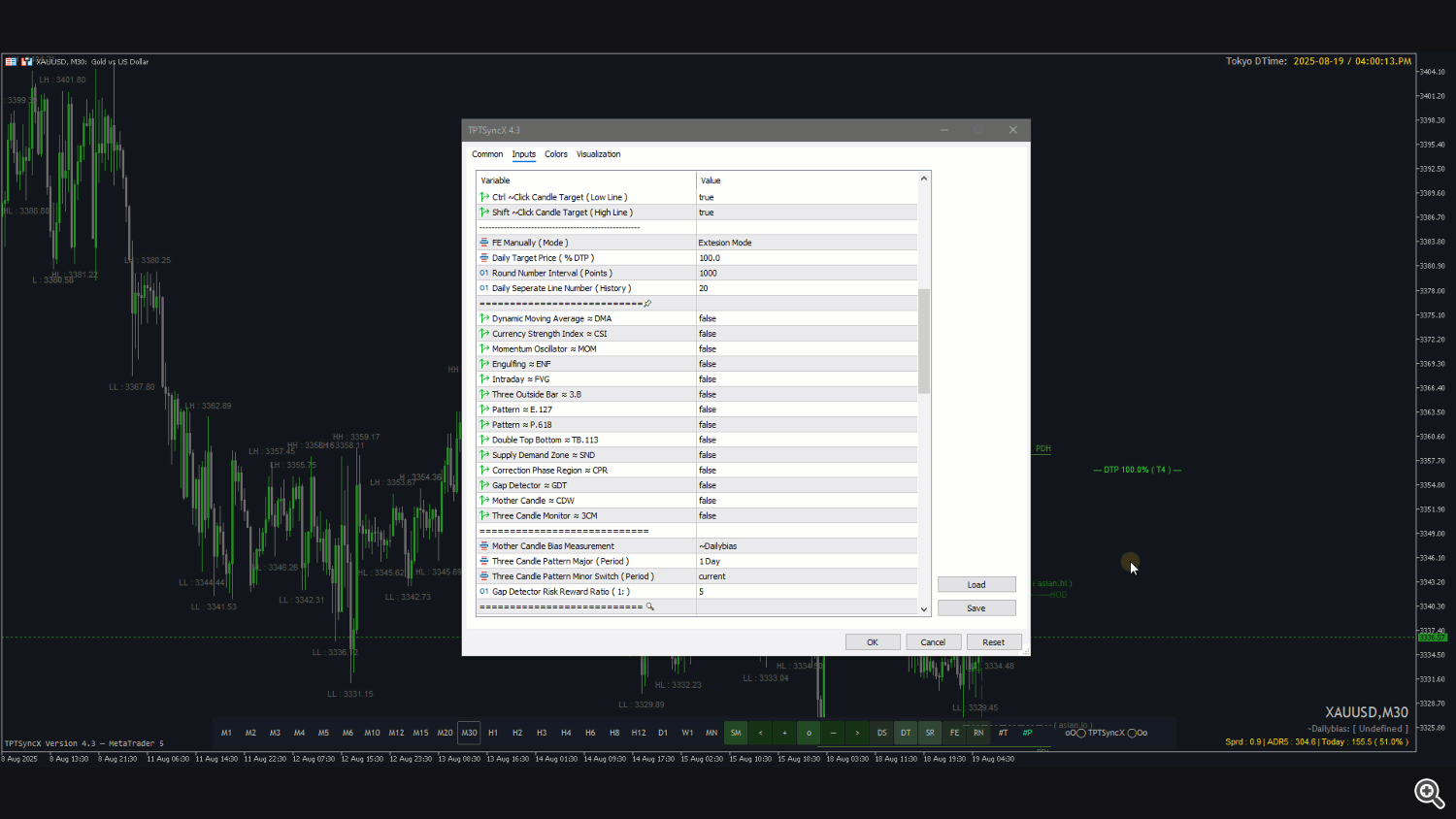Click the SM button in bottom toolbar
The width and height of the screenshot is (1456, 819).
(x=736, y=733)
